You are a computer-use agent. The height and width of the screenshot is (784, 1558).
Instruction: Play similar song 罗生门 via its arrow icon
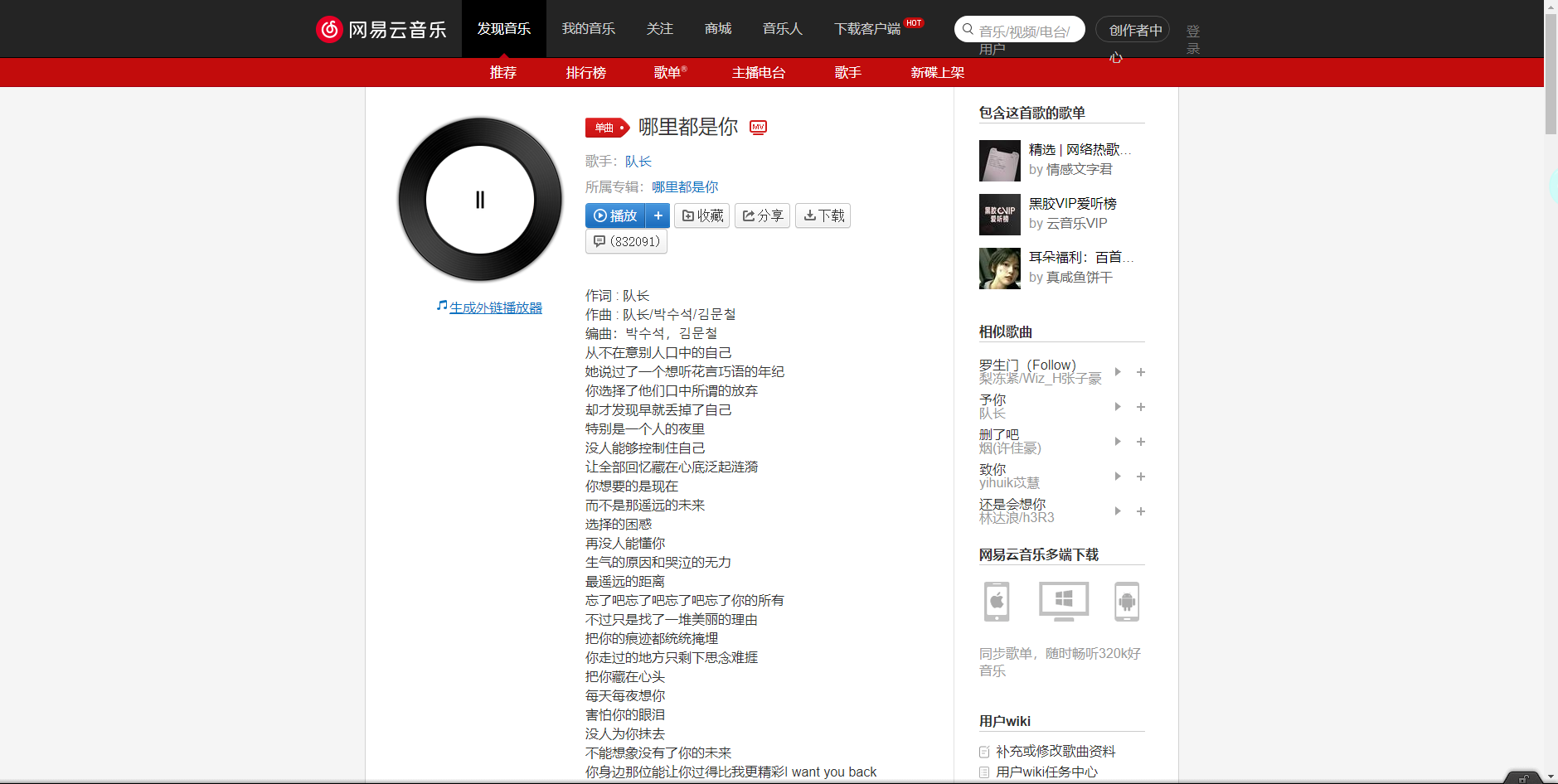[1117, 372]
